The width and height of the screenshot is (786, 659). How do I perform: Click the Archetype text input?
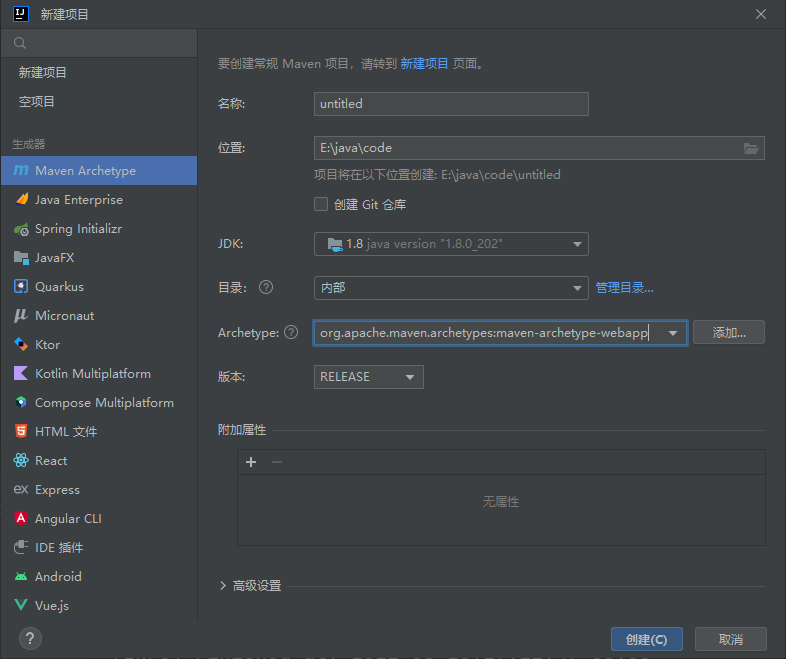click(x=486, y=333)
